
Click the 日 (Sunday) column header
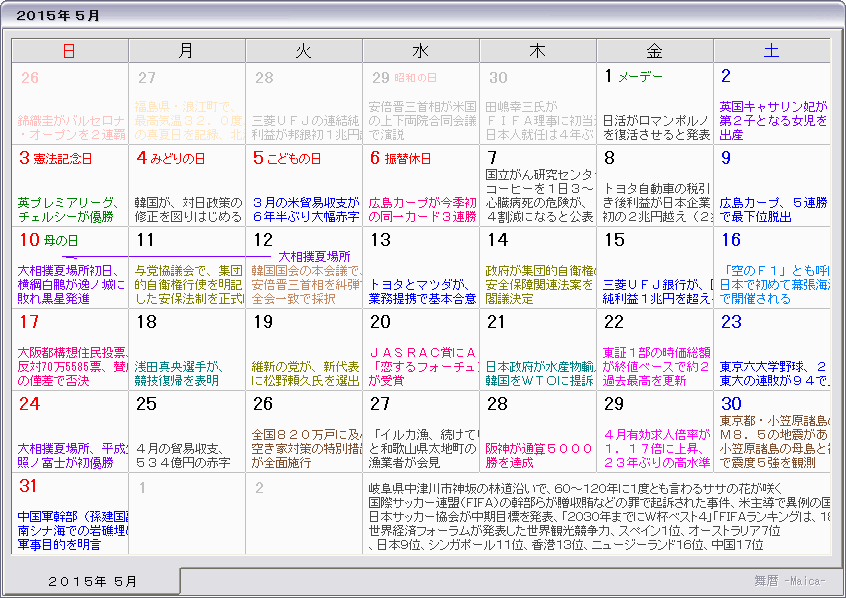[x=70, y=49]
